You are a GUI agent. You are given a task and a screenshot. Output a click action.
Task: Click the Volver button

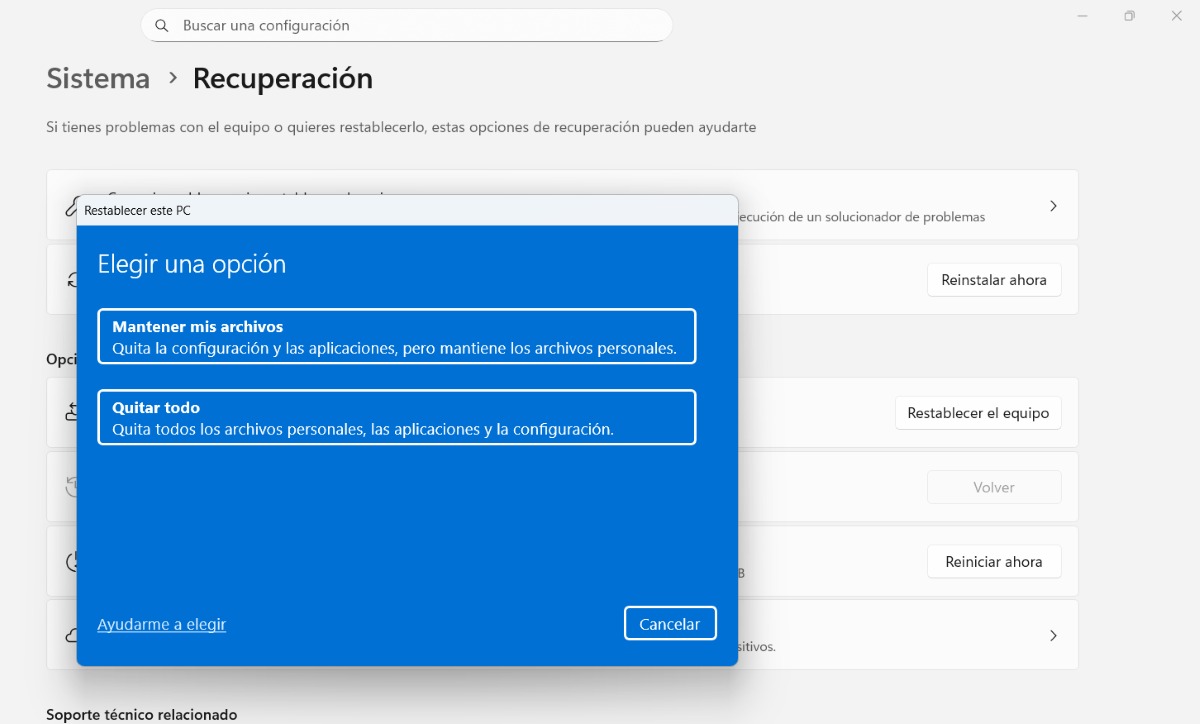pyautogui.click(x=993, y=486)
